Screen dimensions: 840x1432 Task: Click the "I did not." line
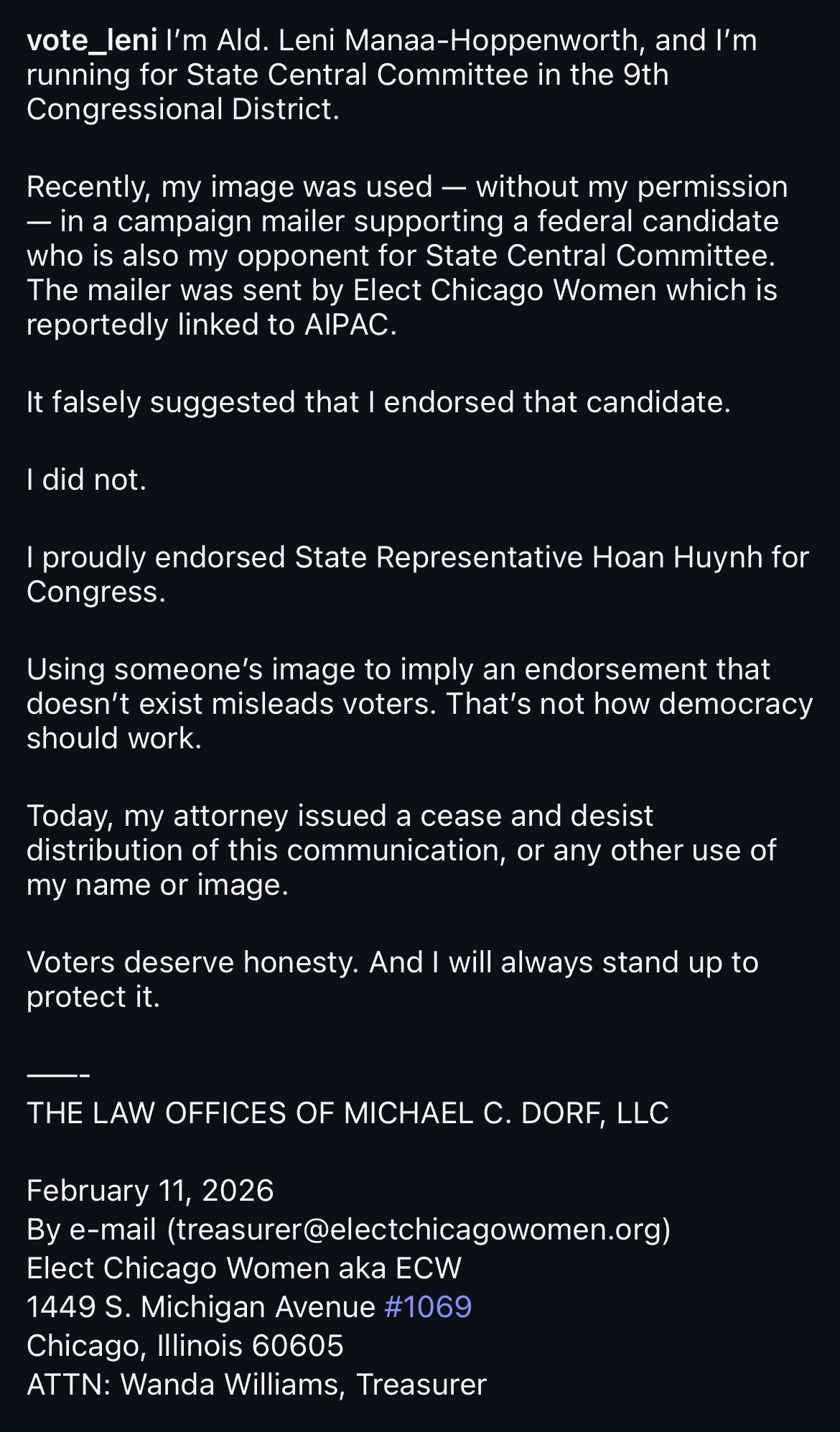[86, 479]
